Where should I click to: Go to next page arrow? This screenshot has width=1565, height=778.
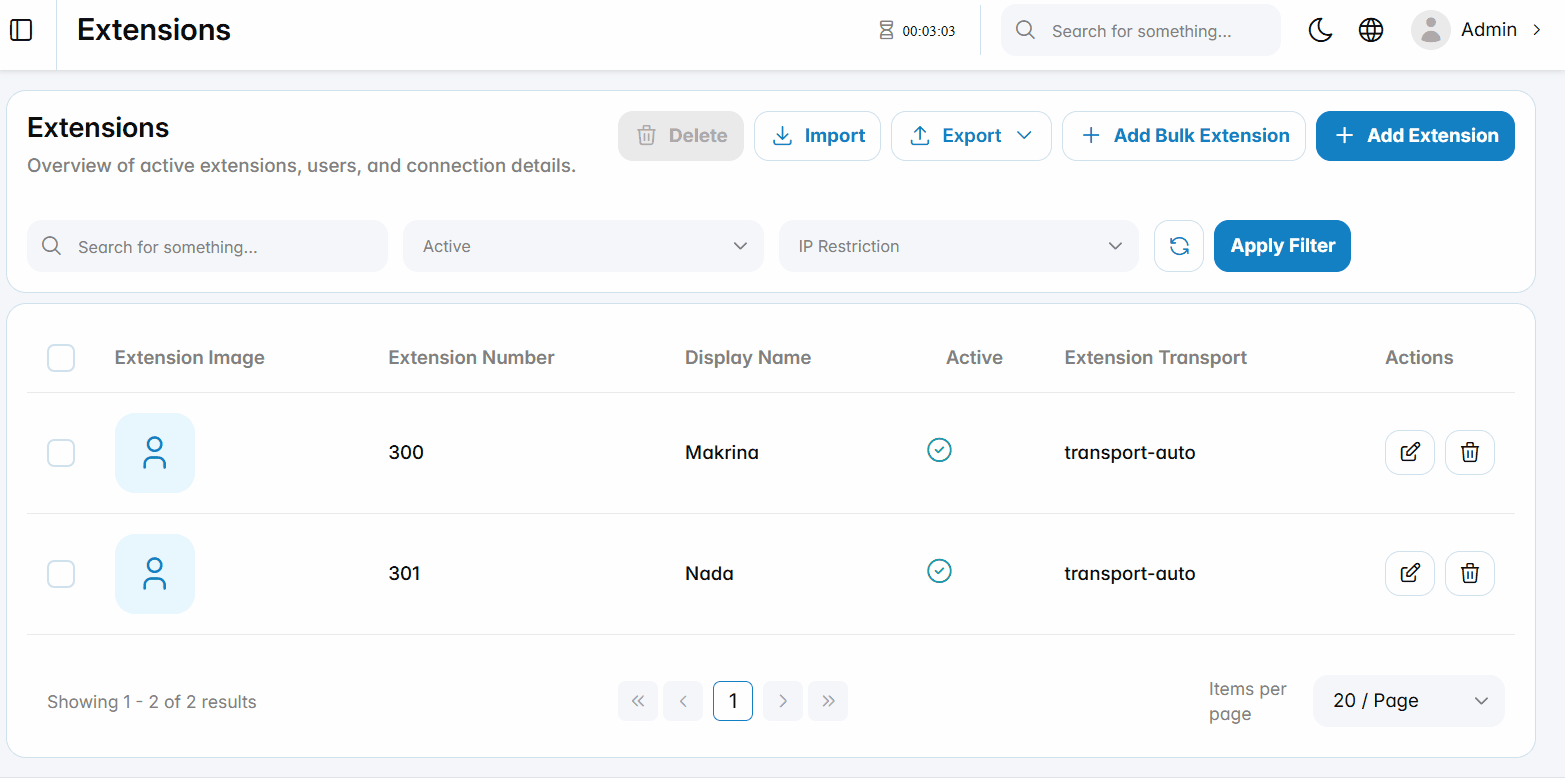pyautogui.click(x=783, y=701)
